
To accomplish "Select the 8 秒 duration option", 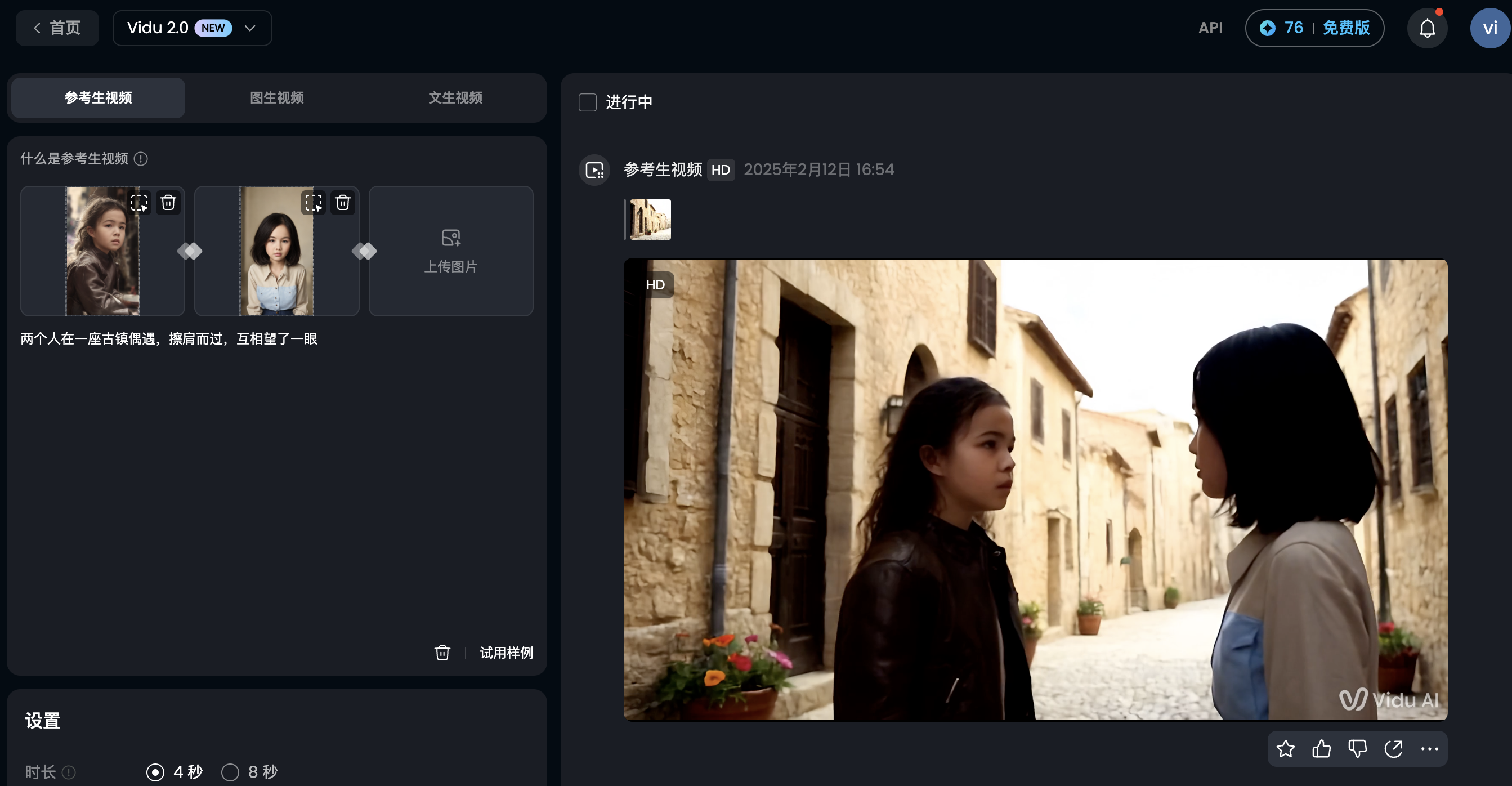I will (230, 772).
